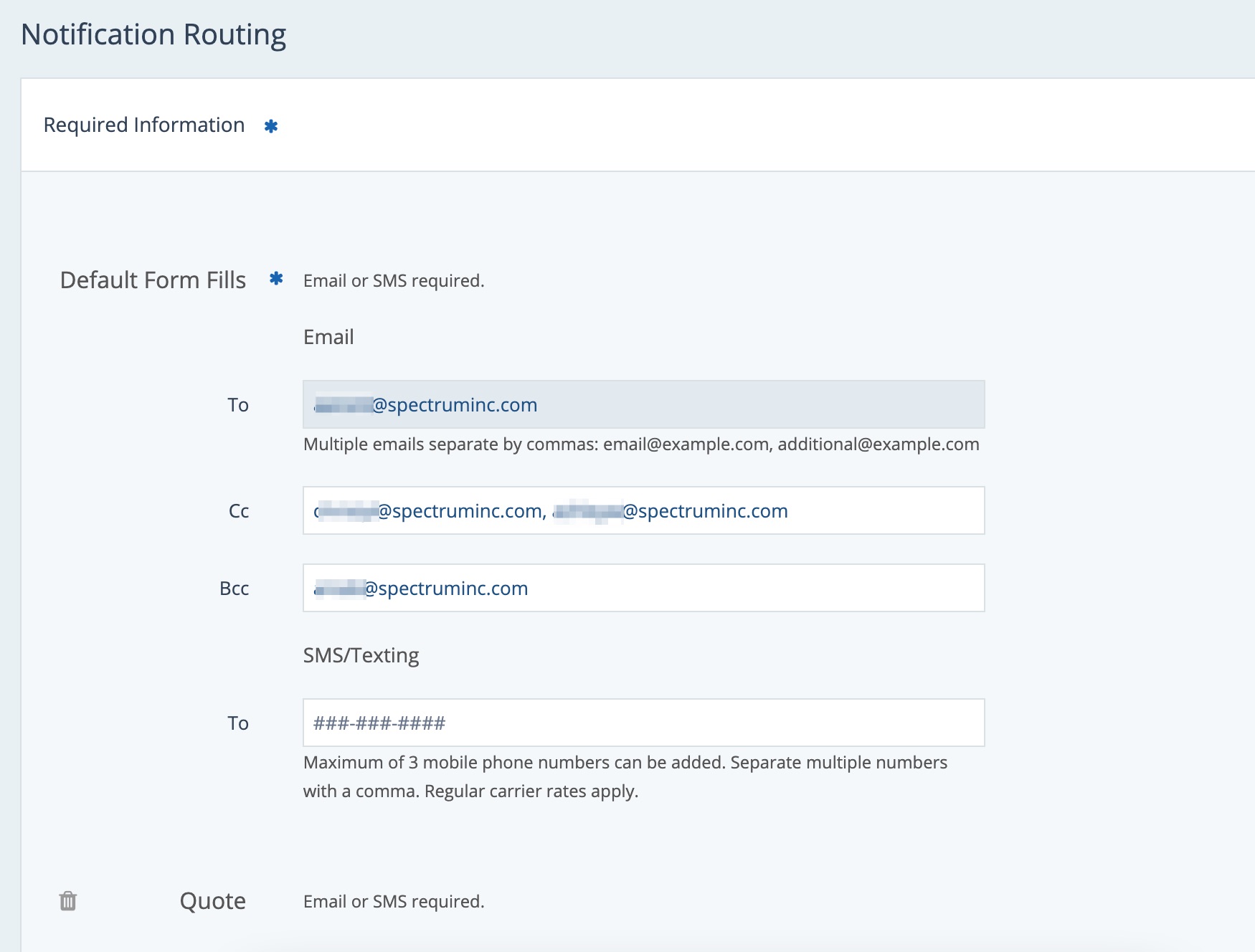Delete the Quote routing using trash icon
The image size is (1255, 952).
click(x=68, y=900)
